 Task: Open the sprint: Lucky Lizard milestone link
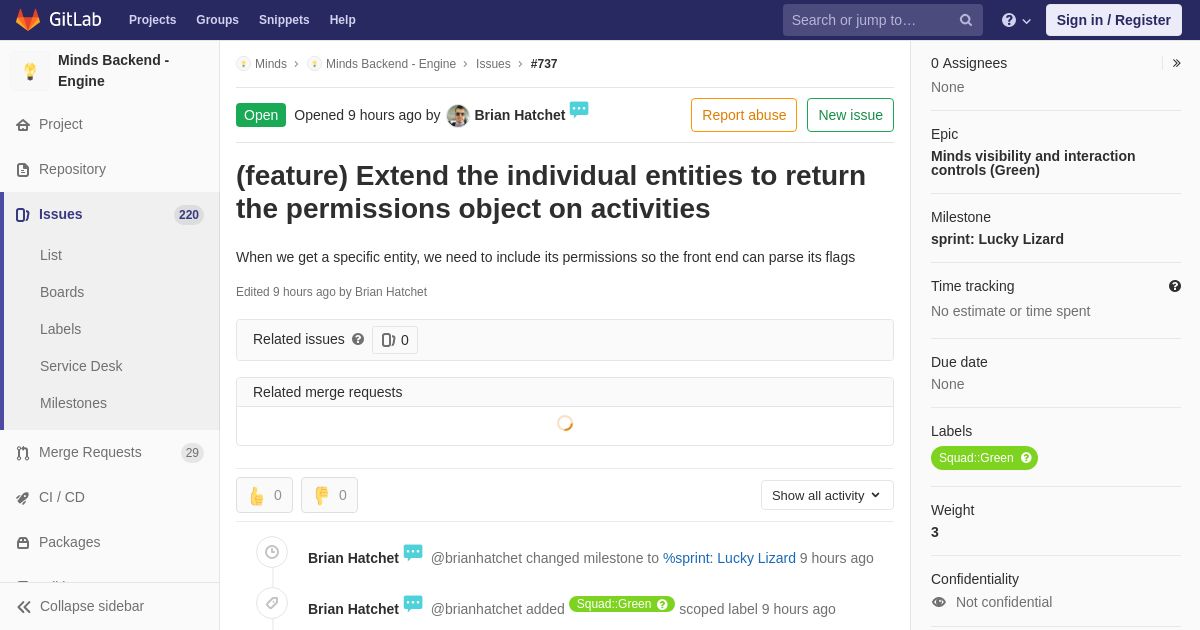(x=997, y=239)
